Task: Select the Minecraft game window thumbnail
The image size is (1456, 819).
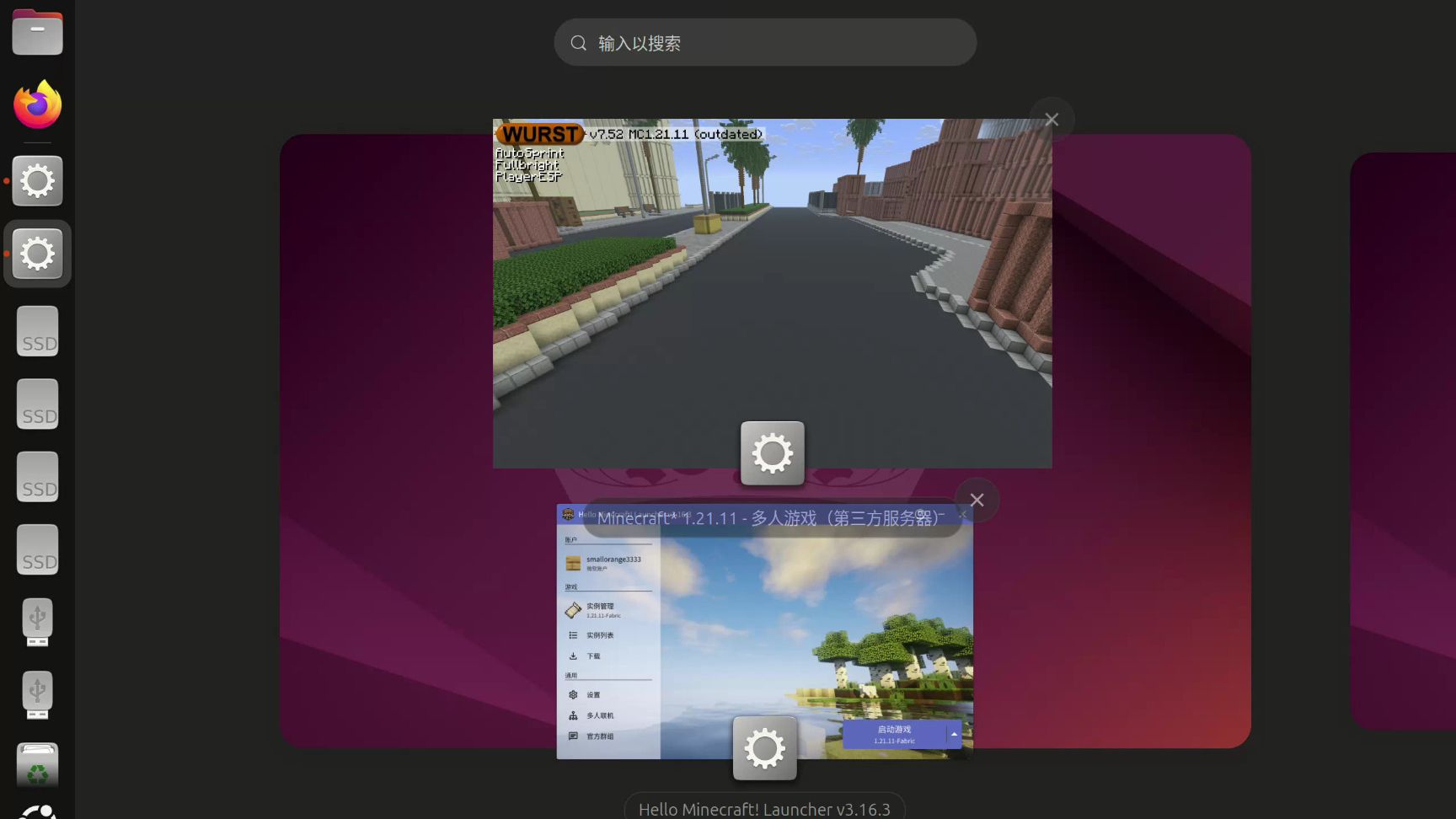Action: (x=773, y=293)
